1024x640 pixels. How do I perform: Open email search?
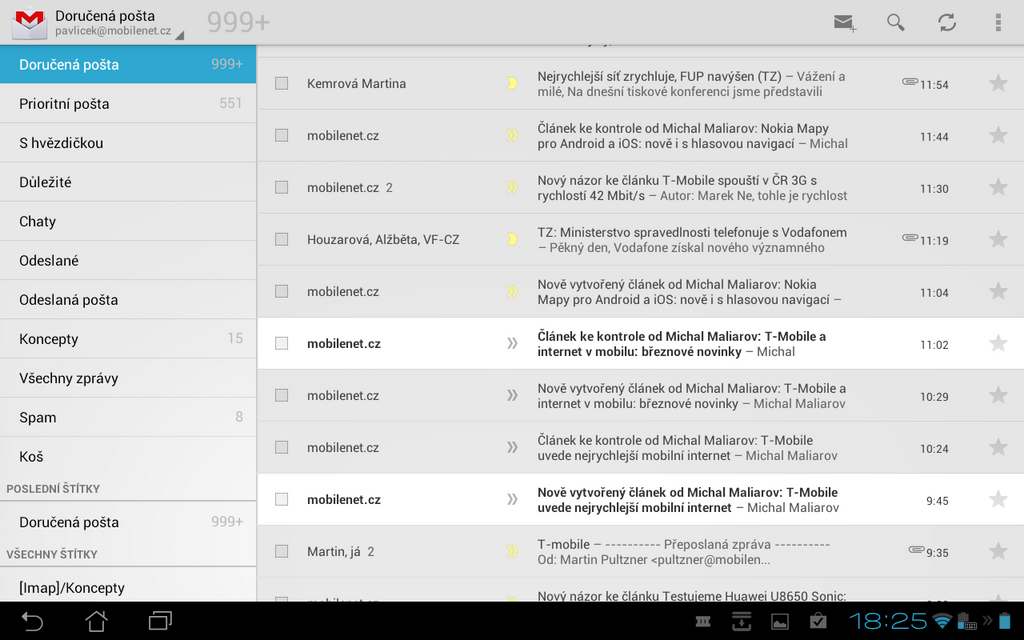[x=895, y=21]
